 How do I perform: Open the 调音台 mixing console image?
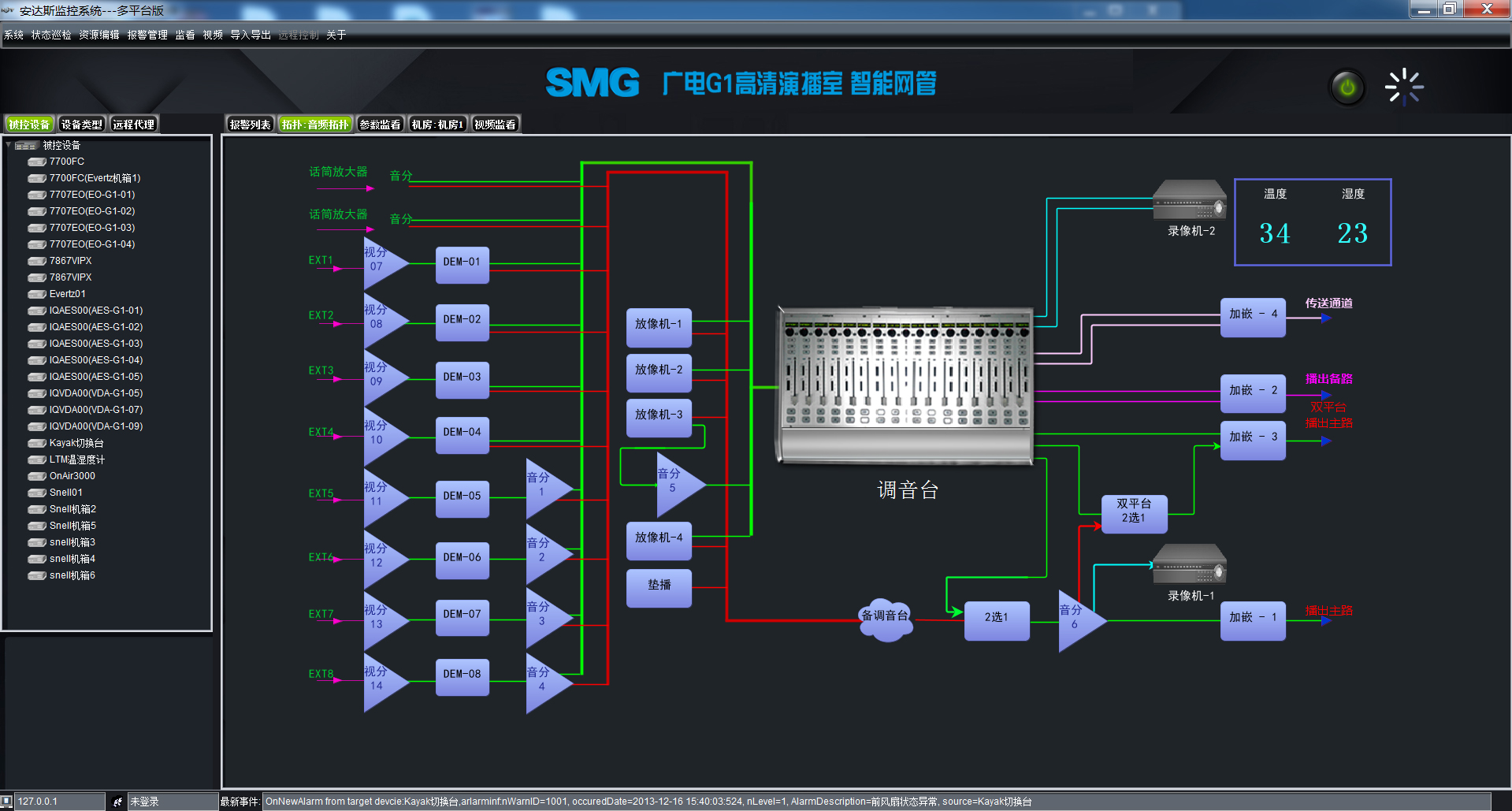pyautogui.click(x=905, y=385)
